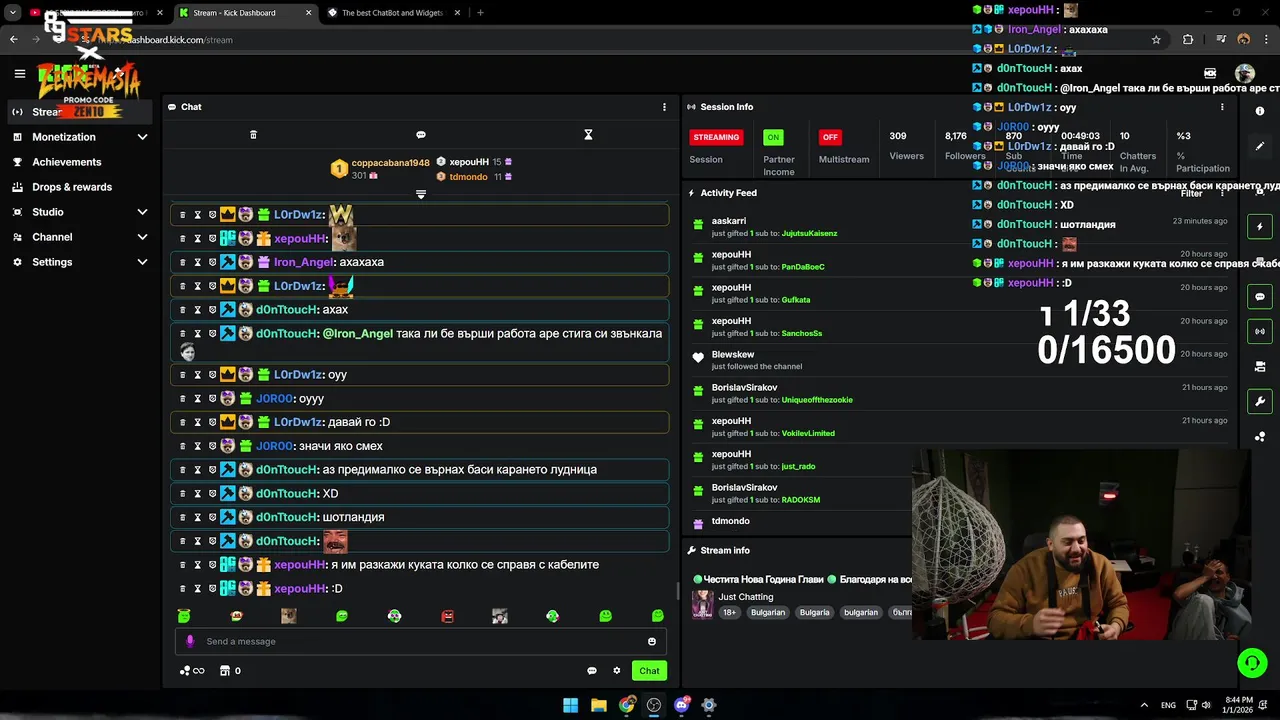Image resolution: width=1280 pixels, height=720 pixels.
Task: Open a new browser tab
Action: (x=480, y=13)
